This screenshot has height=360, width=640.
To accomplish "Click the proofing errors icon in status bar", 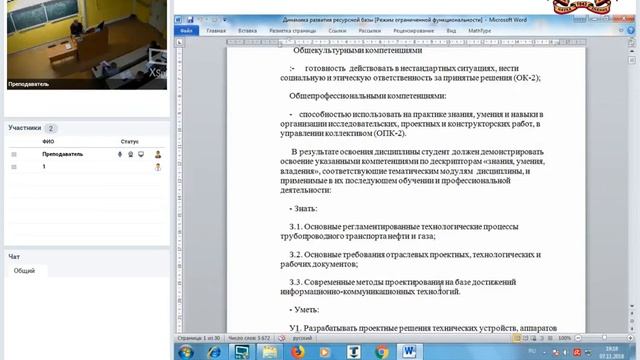I will (x=282, y=338).
